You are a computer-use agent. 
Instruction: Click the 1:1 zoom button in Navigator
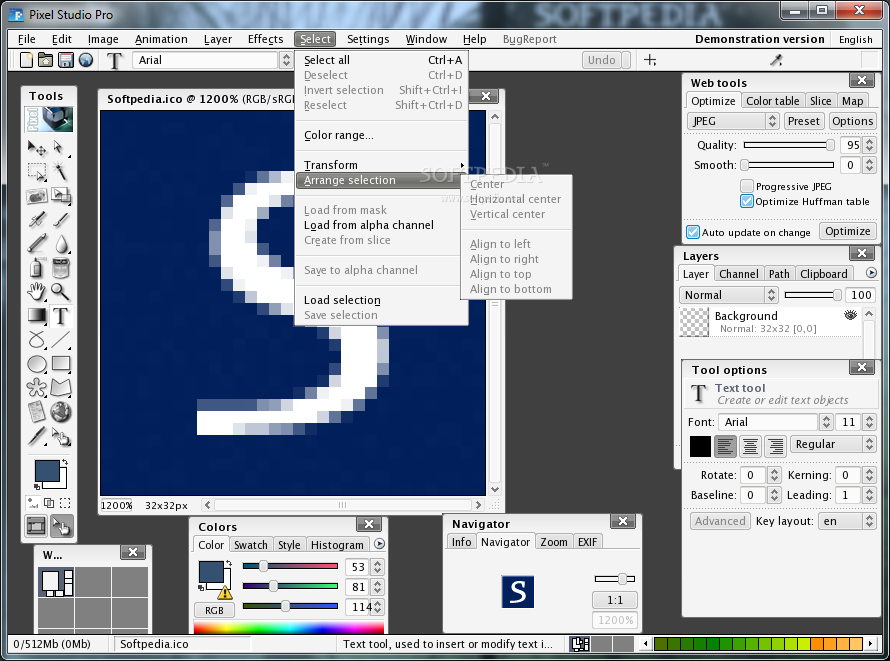[x=615, y=600]
